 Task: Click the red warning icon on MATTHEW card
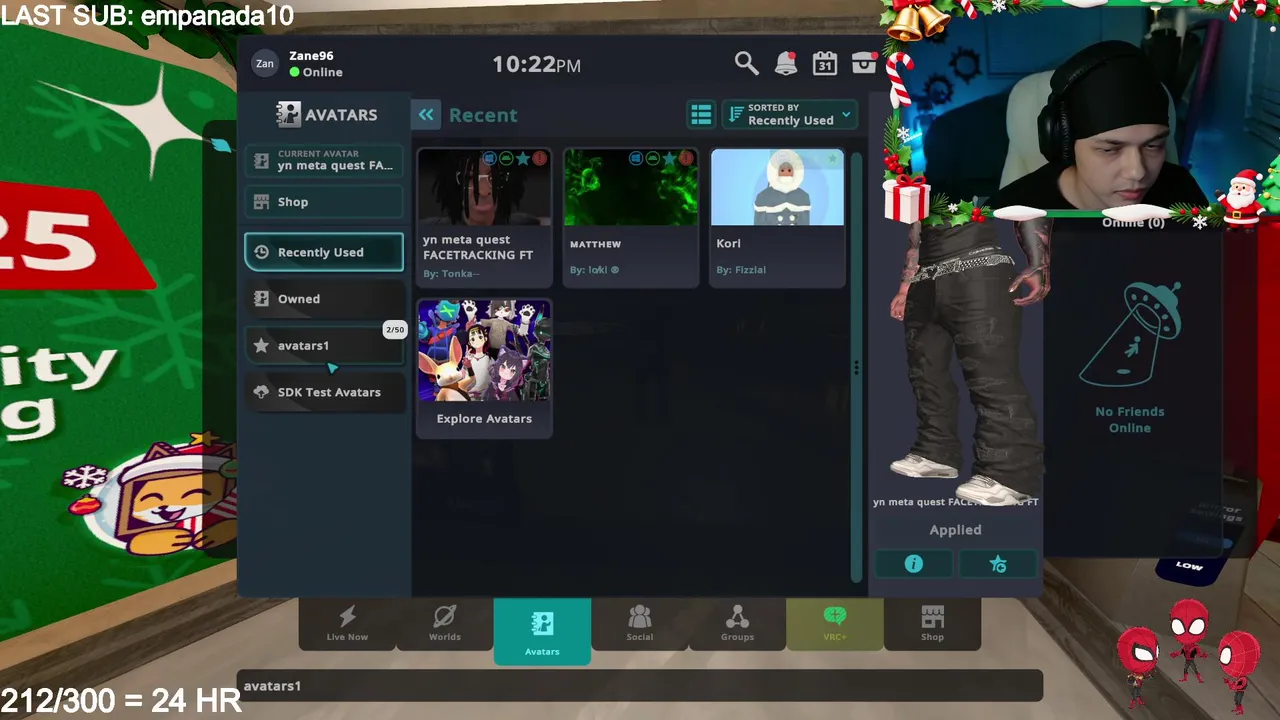pyautogui.click(x=686, y=159)
